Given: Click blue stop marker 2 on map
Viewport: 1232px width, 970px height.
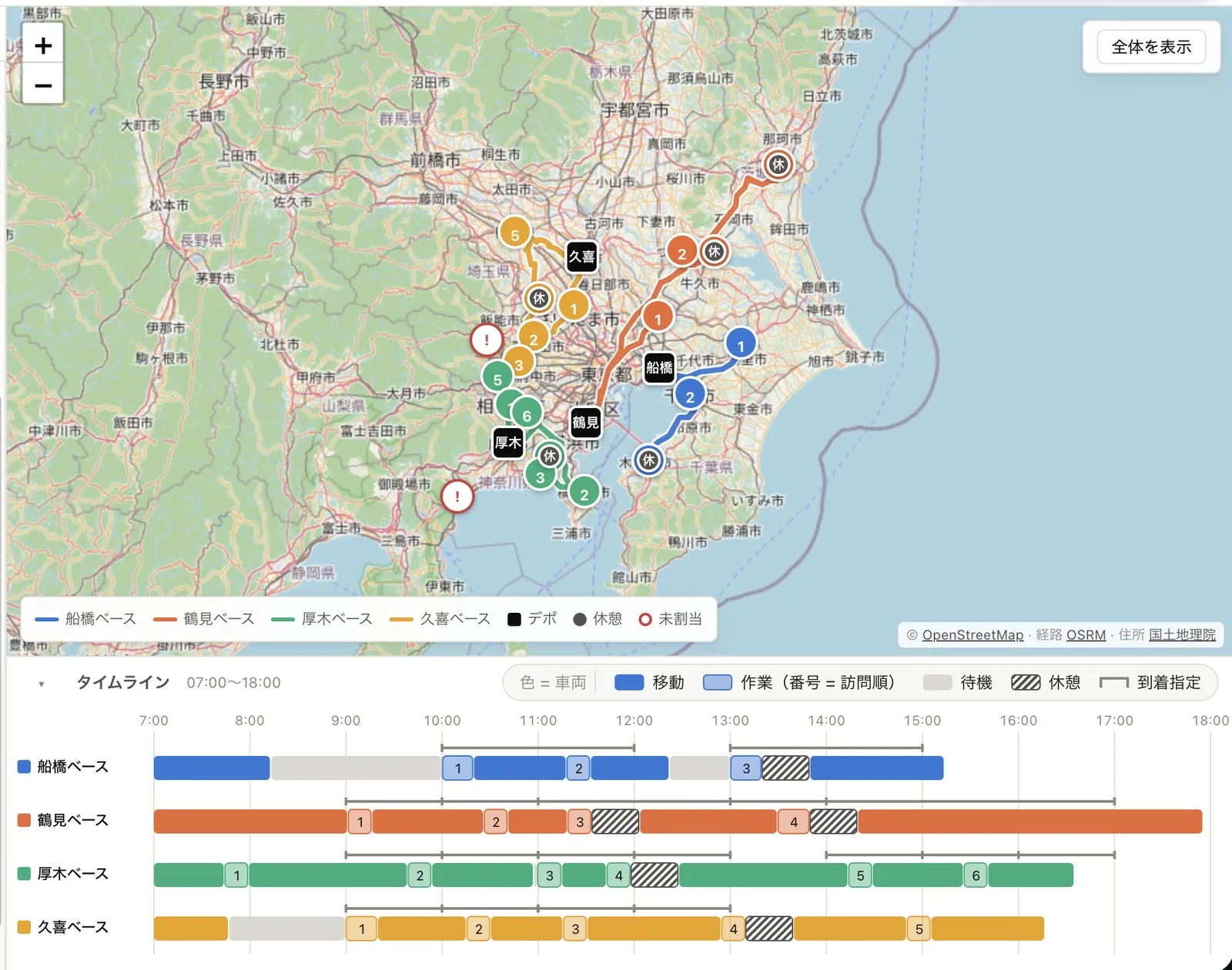Looking at the screenshot, I should point(690,396).
